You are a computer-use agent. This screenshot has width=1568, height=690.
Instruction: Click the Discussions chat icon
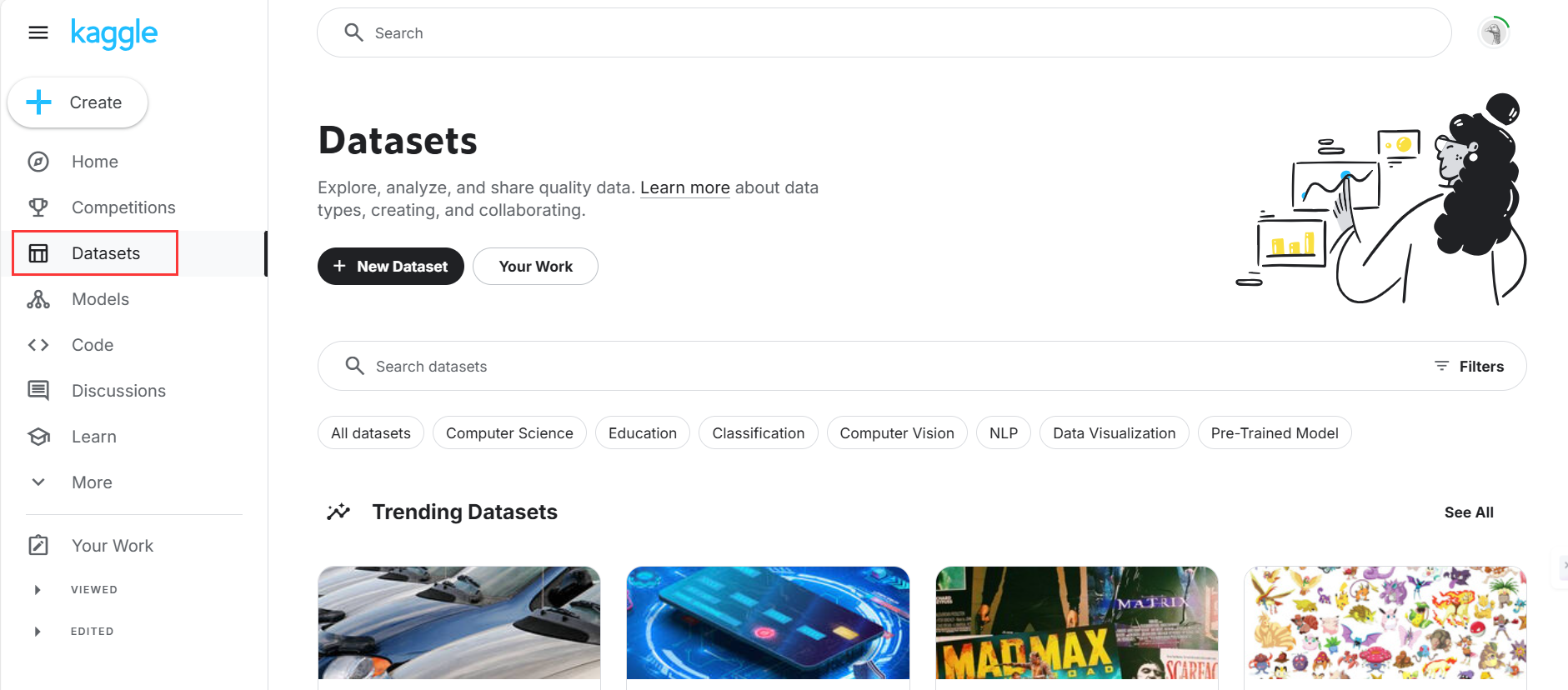pos(38,391)
